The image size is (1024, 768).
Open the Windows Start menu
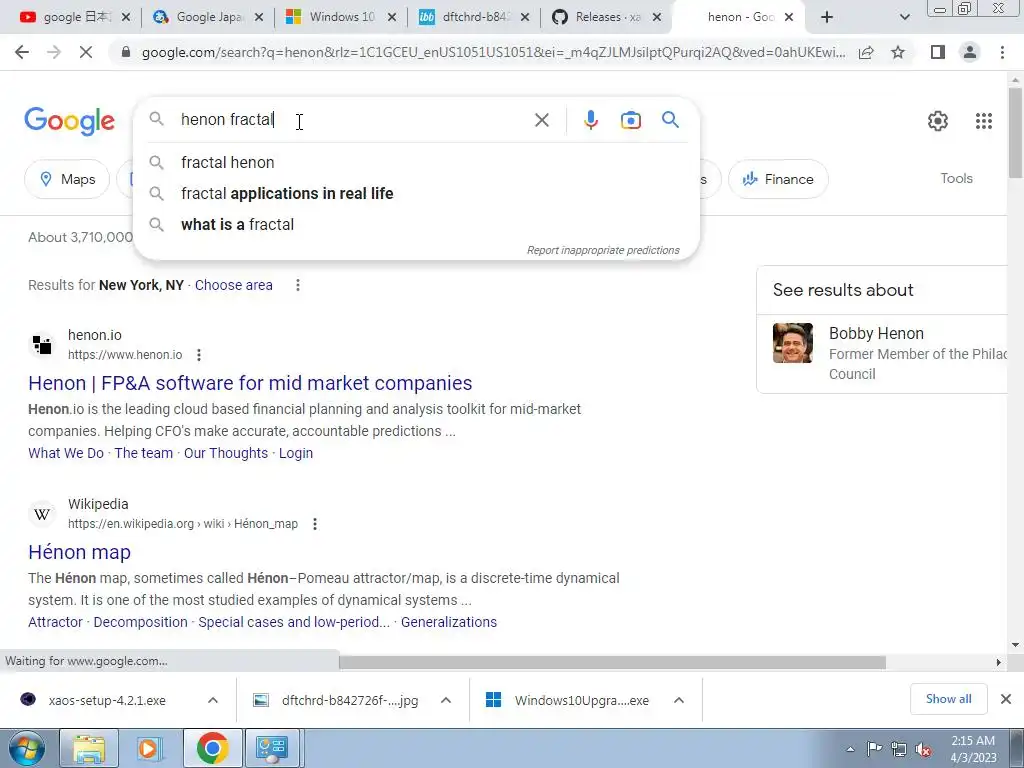coord(27,748)
